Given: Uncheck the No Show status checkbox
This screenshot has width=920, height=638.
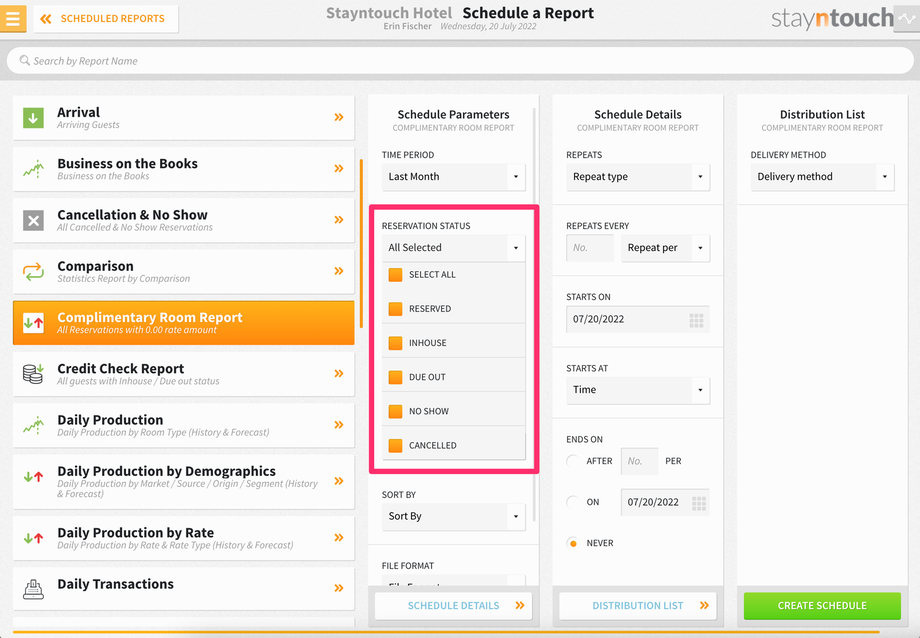Looking at the screenshot, I should point(395,411).
